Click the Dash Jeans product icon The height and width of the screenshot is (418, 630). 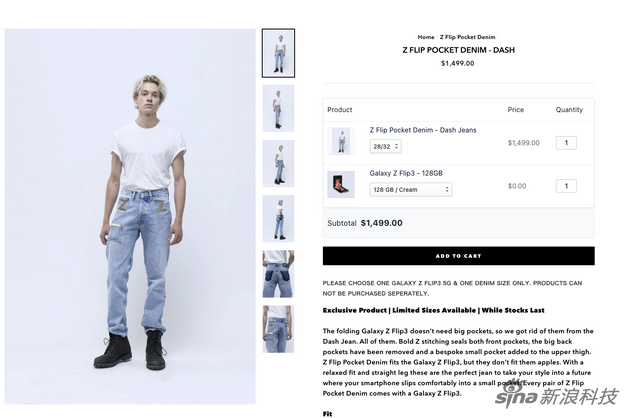[341, 141]
